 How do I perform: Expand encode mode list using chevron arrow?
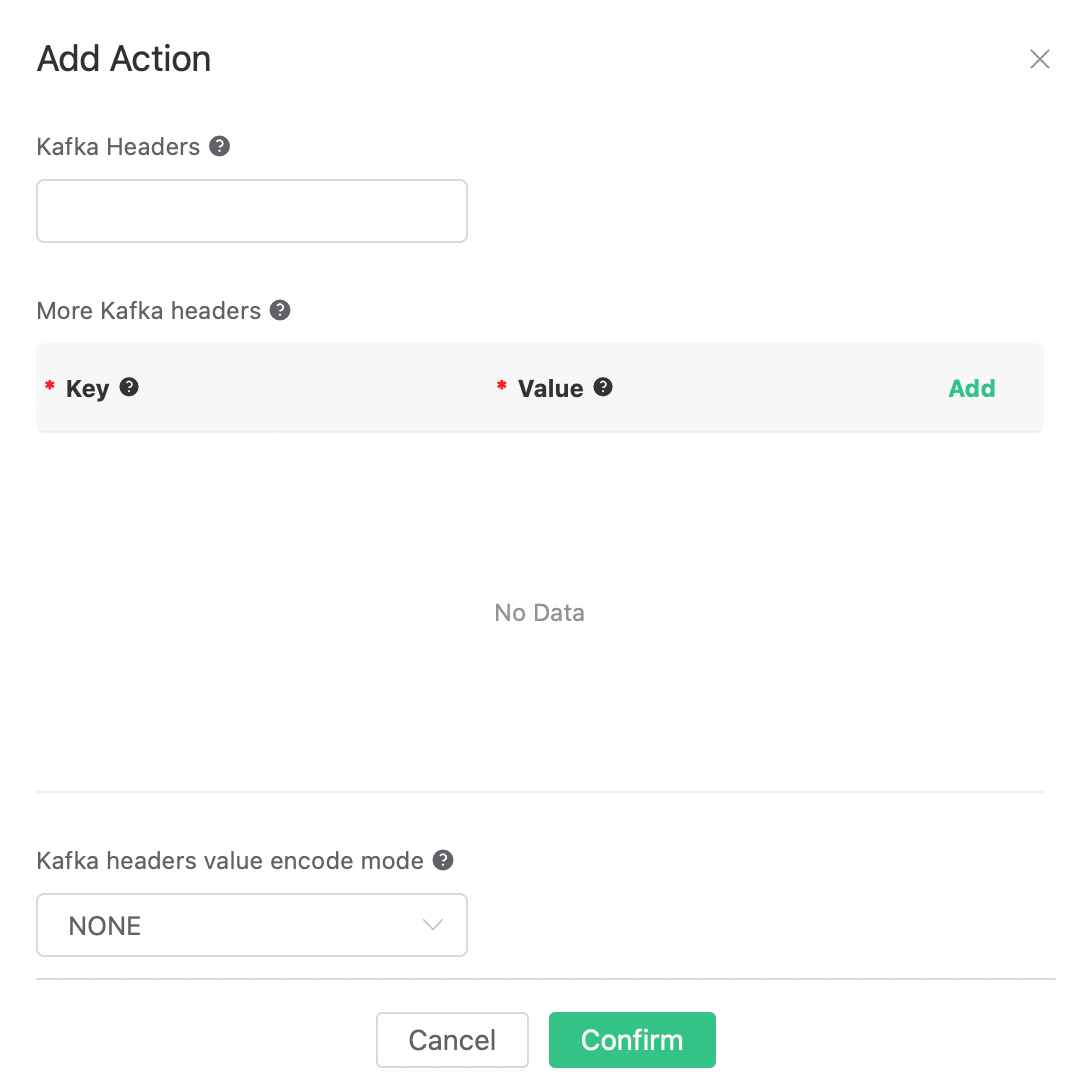(x=433, y=925)
